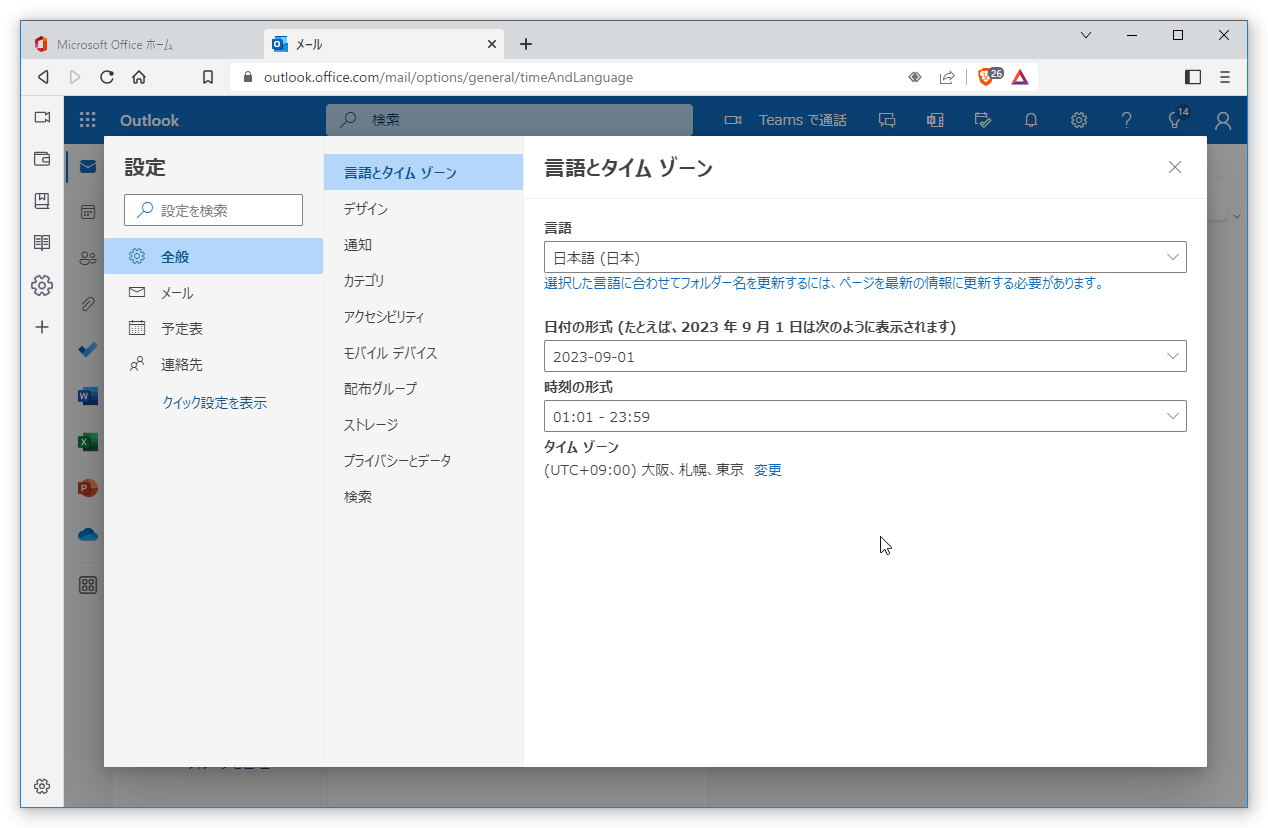Click the 変更 link to change time zone

click(767, 470)
